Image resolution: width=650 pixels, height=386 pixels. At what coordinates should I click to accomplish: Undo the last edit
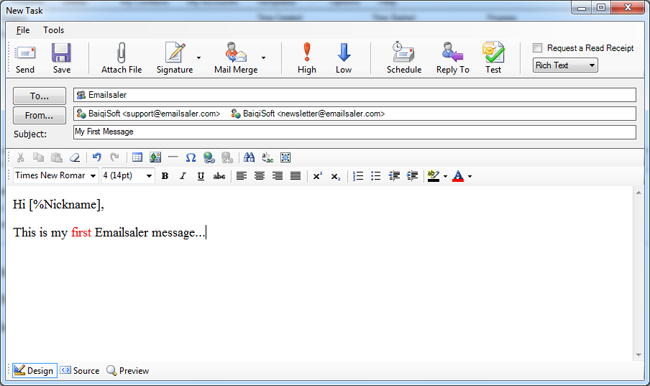point(97,158)
